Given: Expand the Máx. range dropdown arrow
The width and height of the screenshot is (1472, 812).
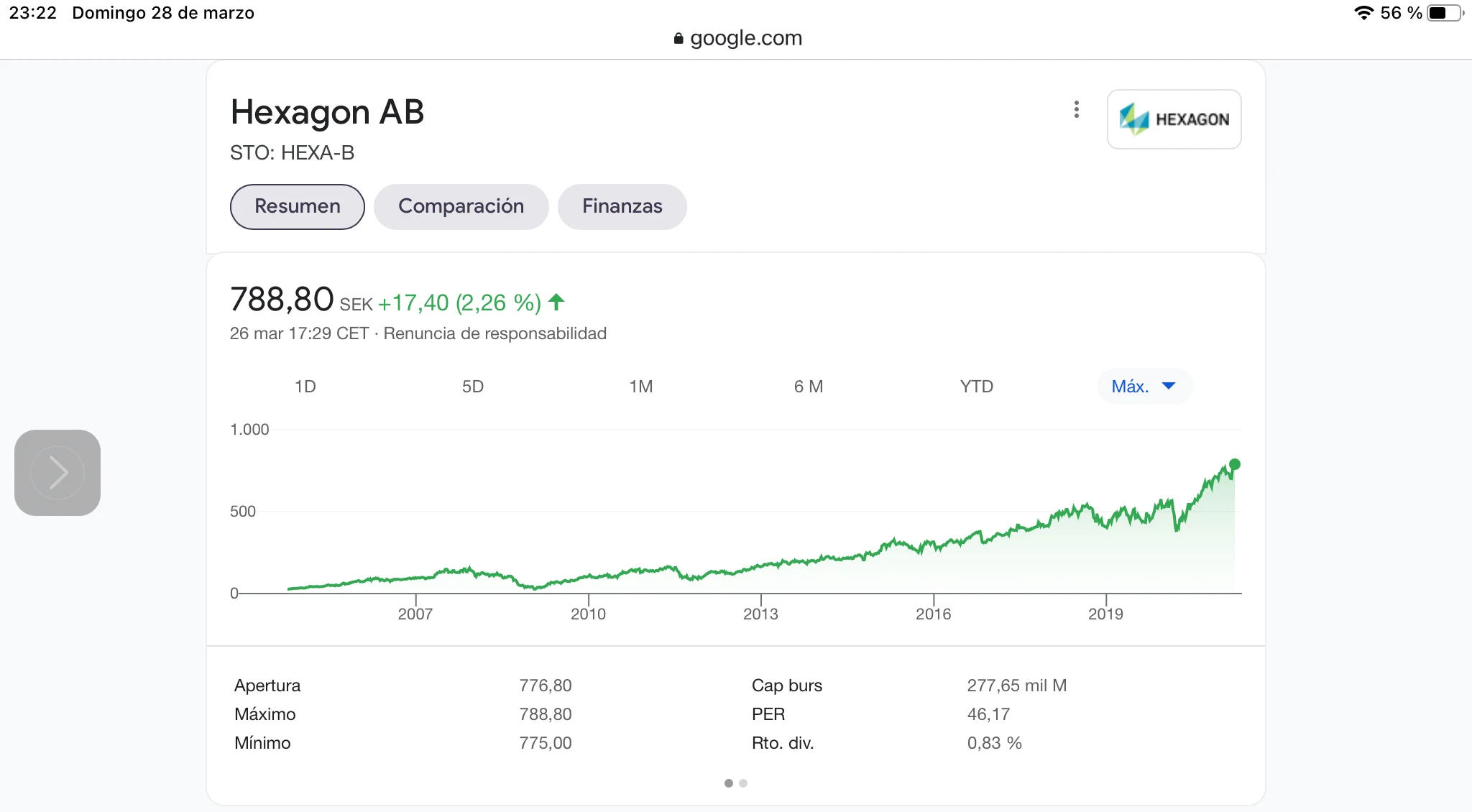Looking at the screenshot, I should [1169, 386].
